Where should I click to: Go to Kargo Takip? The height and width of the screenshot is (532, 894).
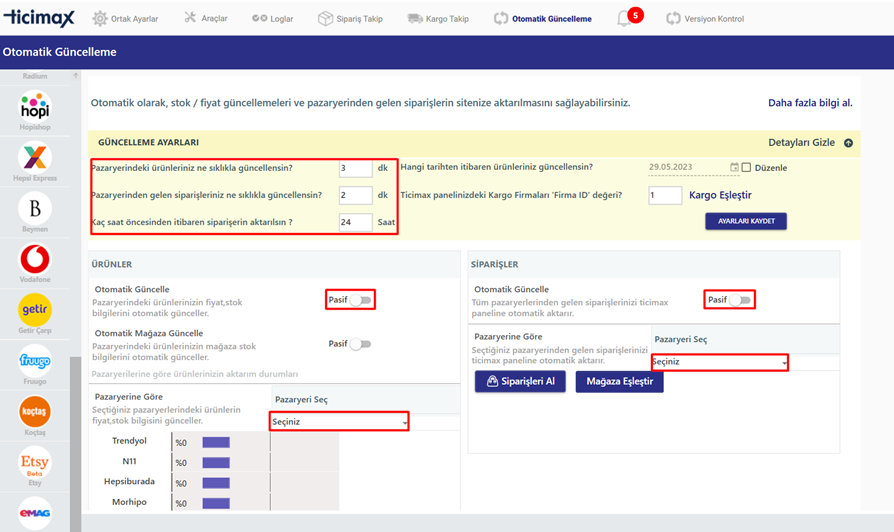coord(438,18)
